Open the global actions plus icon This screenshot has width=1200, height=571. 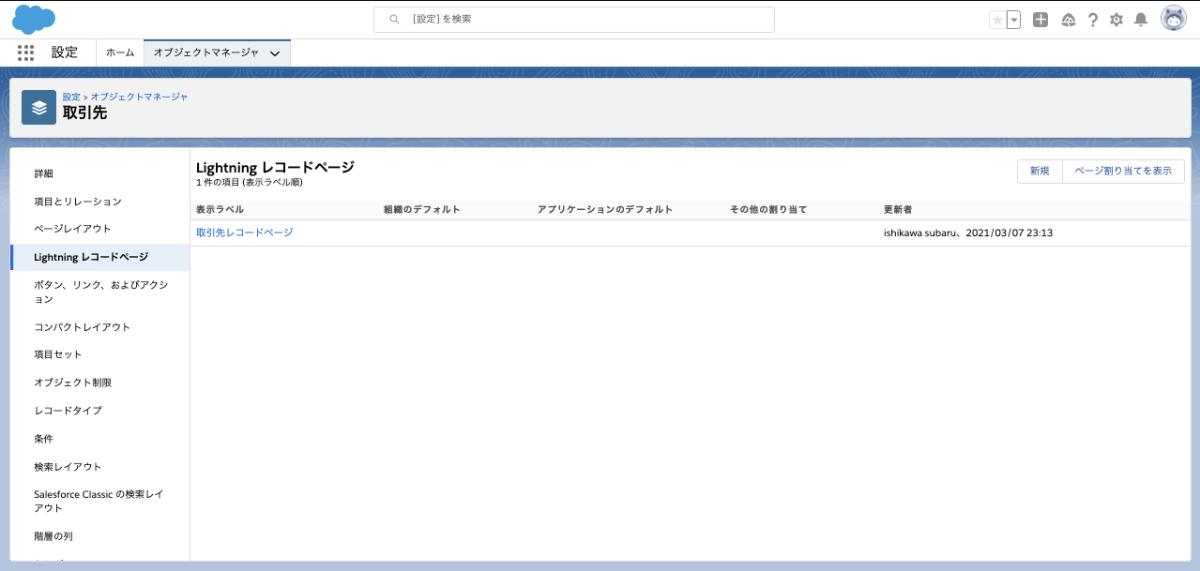(1041, 20)
